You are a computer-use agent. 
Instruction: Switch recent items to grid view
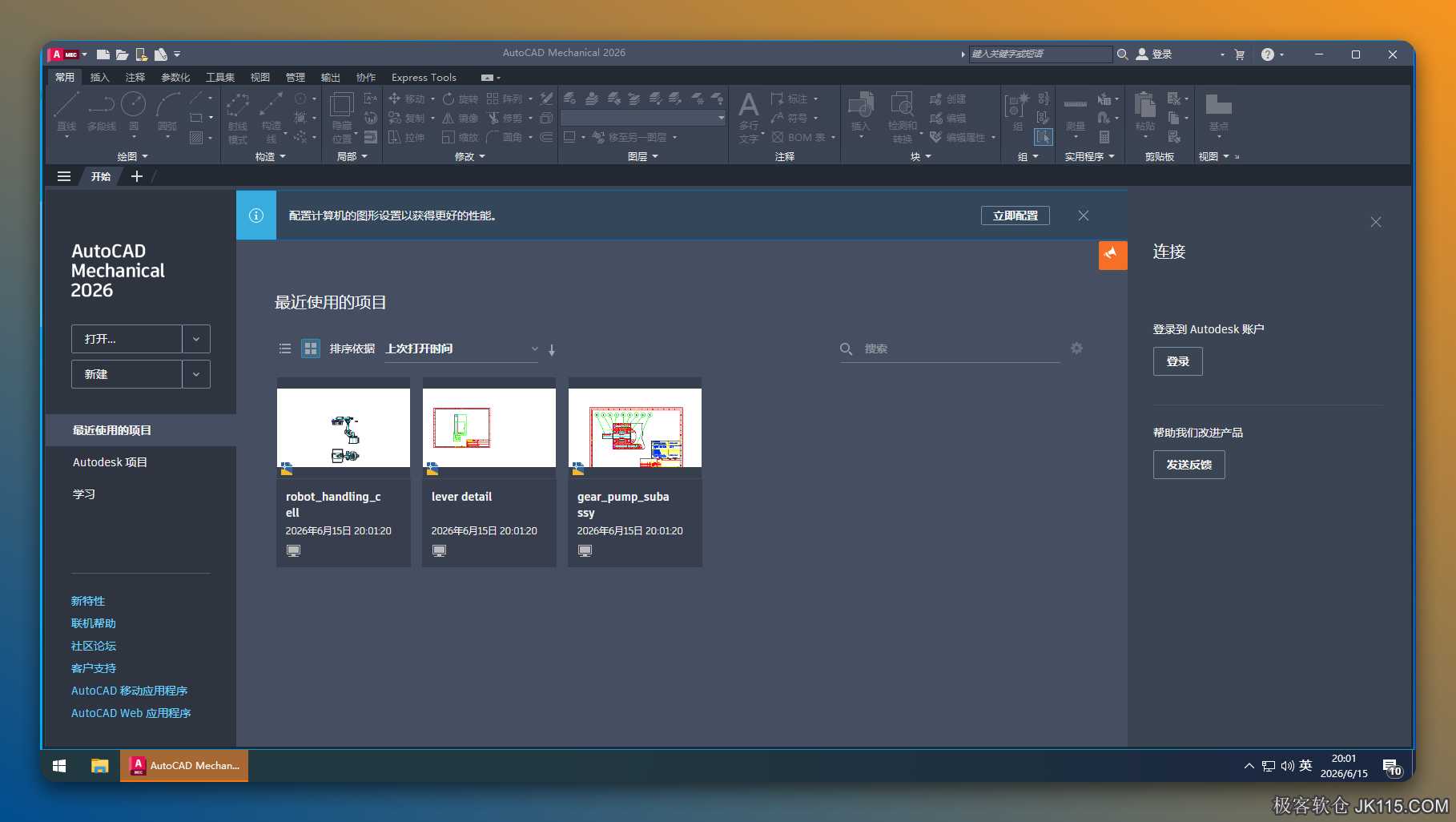311,349
